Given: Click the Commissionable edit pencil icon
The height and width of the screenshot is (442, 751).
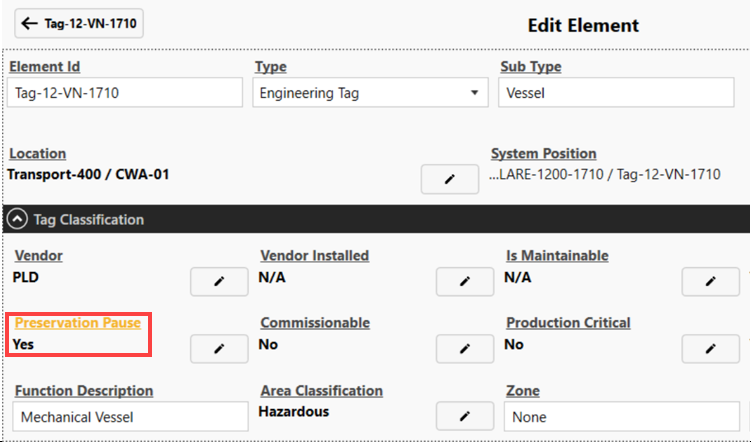Looking at the screenshot, I should point(465,348).
